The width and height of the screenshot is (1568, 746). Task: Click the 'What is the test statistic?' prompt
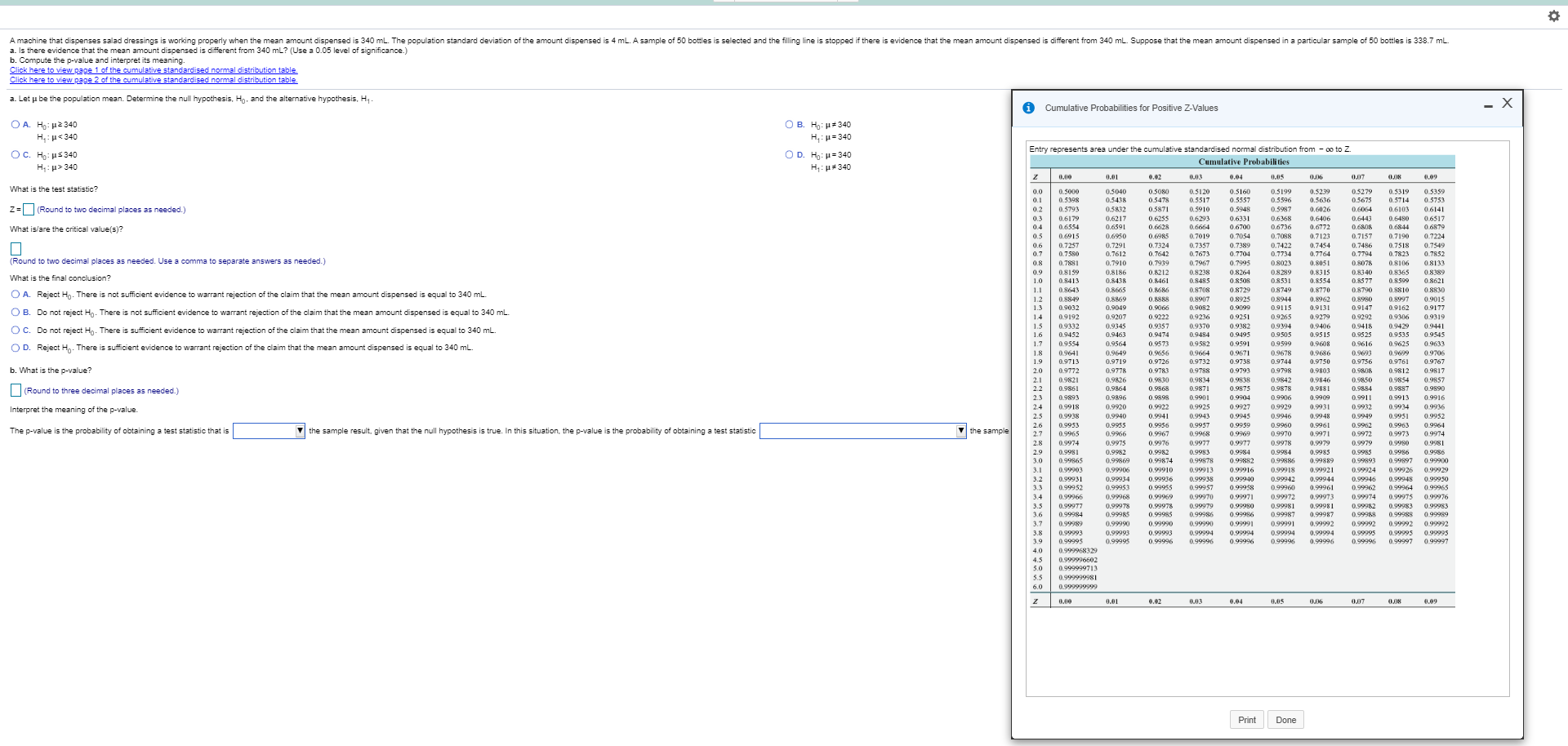pos(54,189)
